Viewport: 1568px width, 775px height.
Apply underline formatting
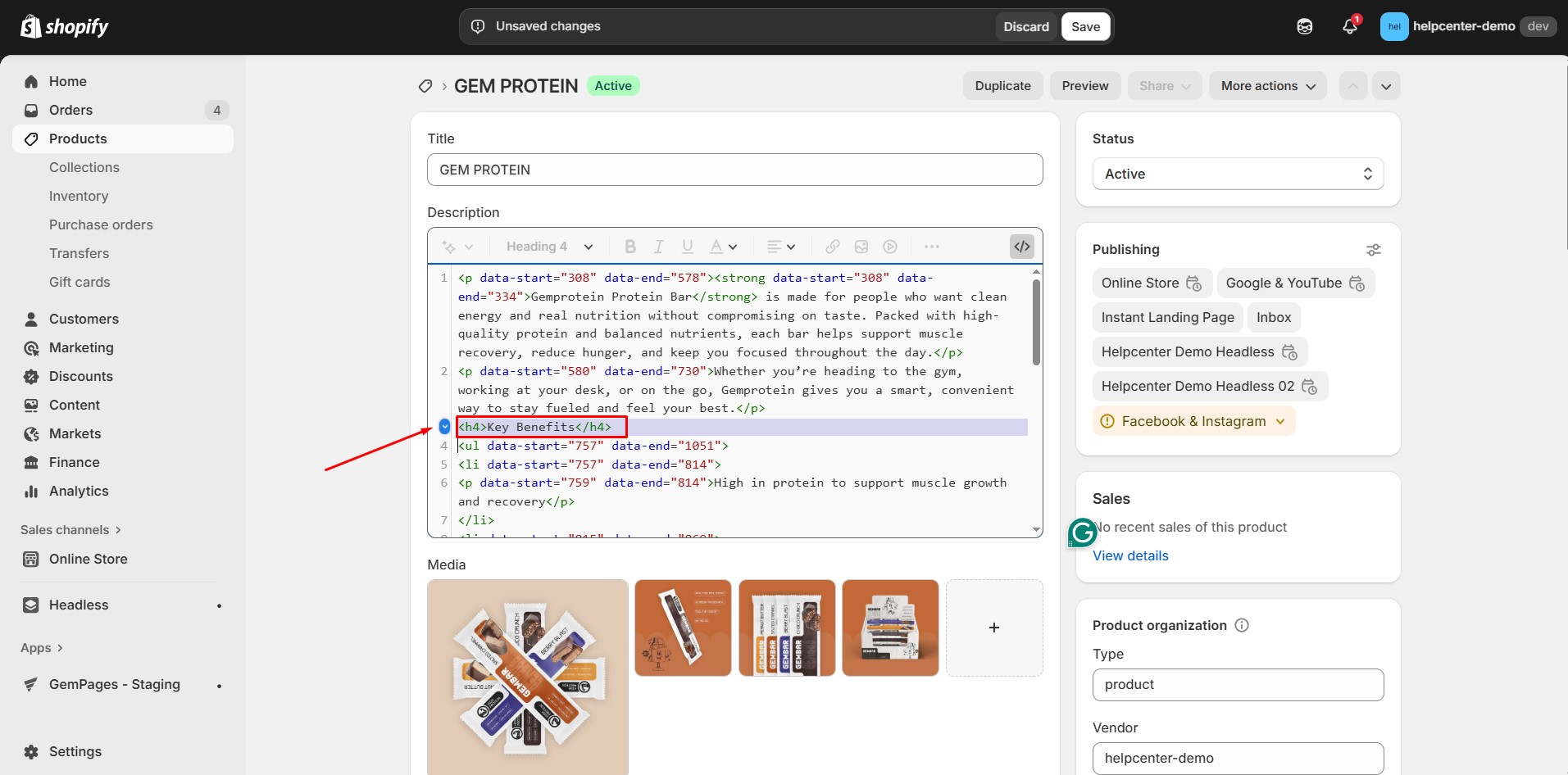[688, 246]
